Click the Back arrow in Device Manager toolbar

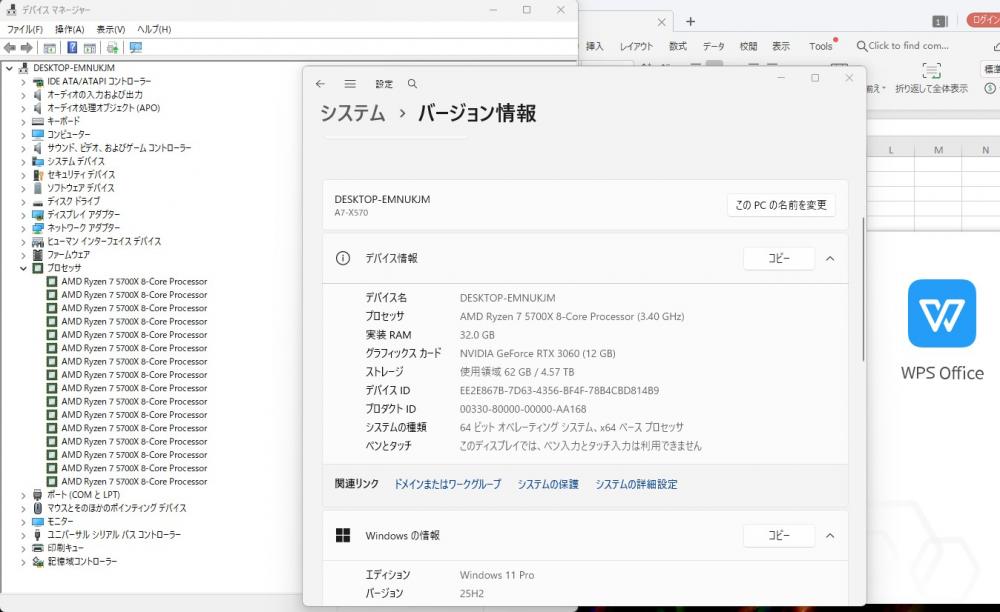point(10,48)
